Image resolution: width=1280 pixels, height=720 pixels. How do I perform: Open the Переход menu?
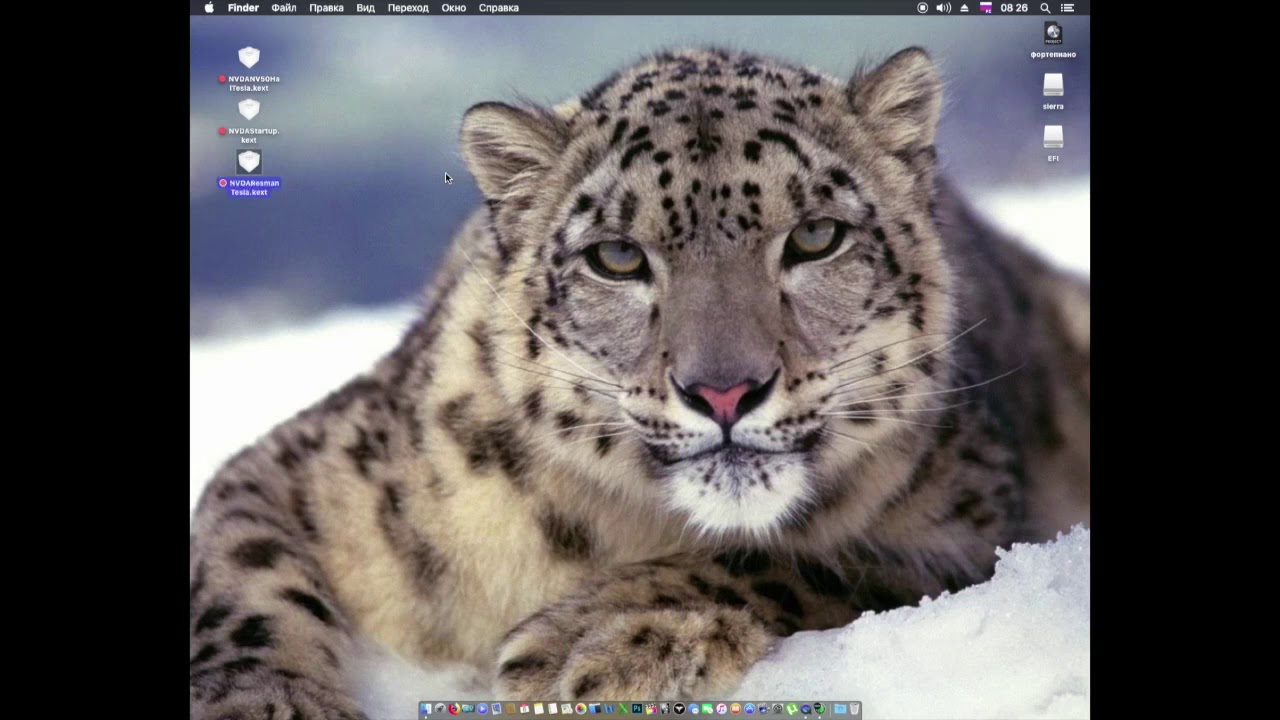click(x=408, y=8)
